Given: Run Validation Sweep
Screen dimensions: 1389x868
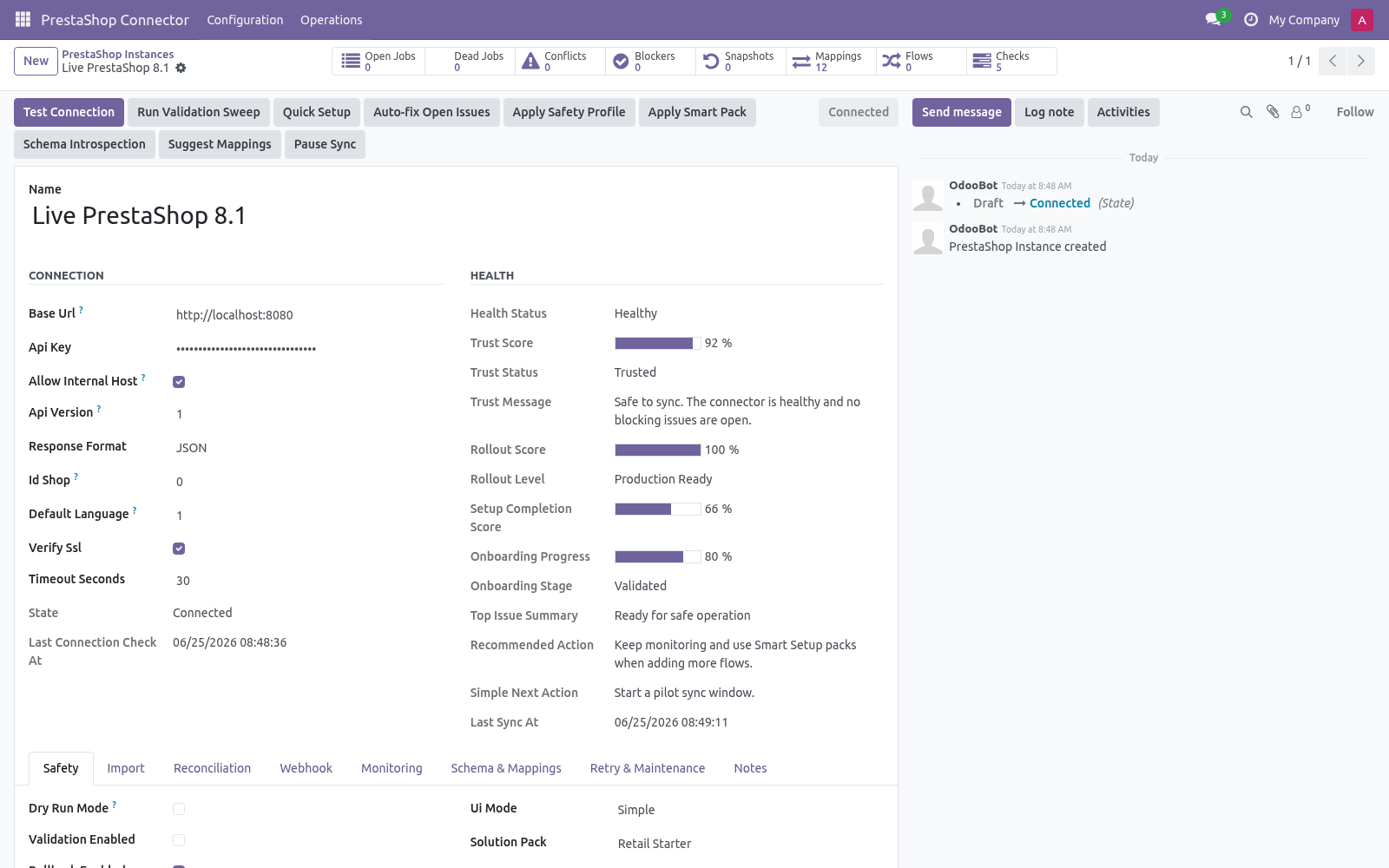Looking at the screenshot, I should pos(198,112).
